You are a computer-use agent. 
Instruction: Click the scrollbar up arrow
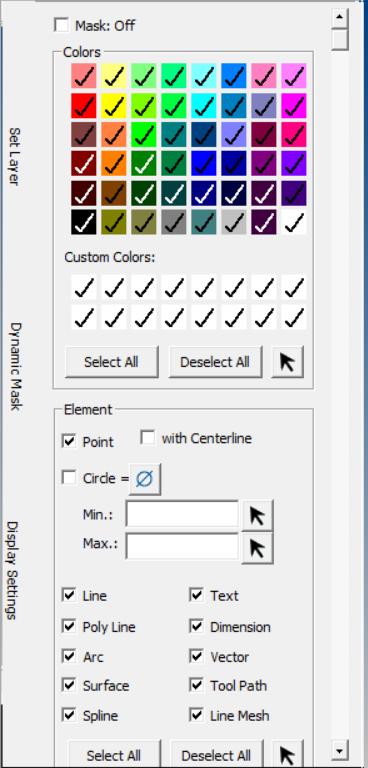pyautogui.click(x=339, y=18)
